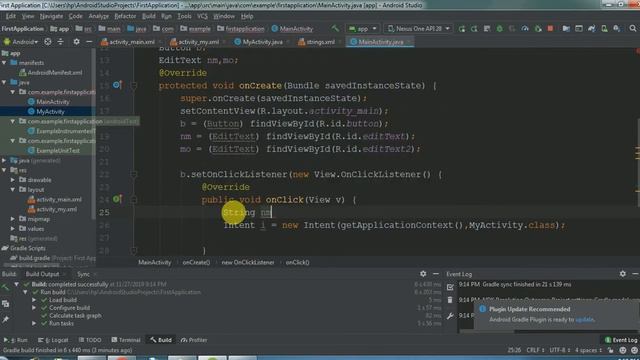Switch to the Build Output tab
Viewport: 640px width, 360px height.
pyautogui.click(x=42, y=274)
